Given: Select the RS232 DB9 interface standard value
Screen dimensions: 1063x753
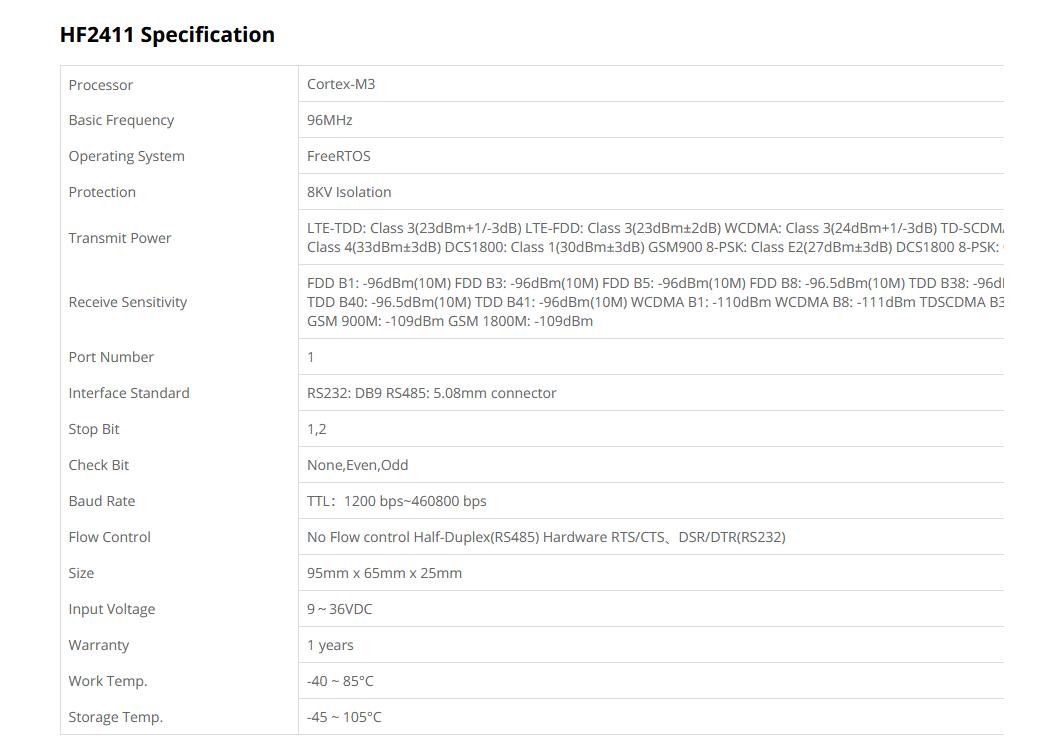Looking at the screenshot, I should 431,393.
